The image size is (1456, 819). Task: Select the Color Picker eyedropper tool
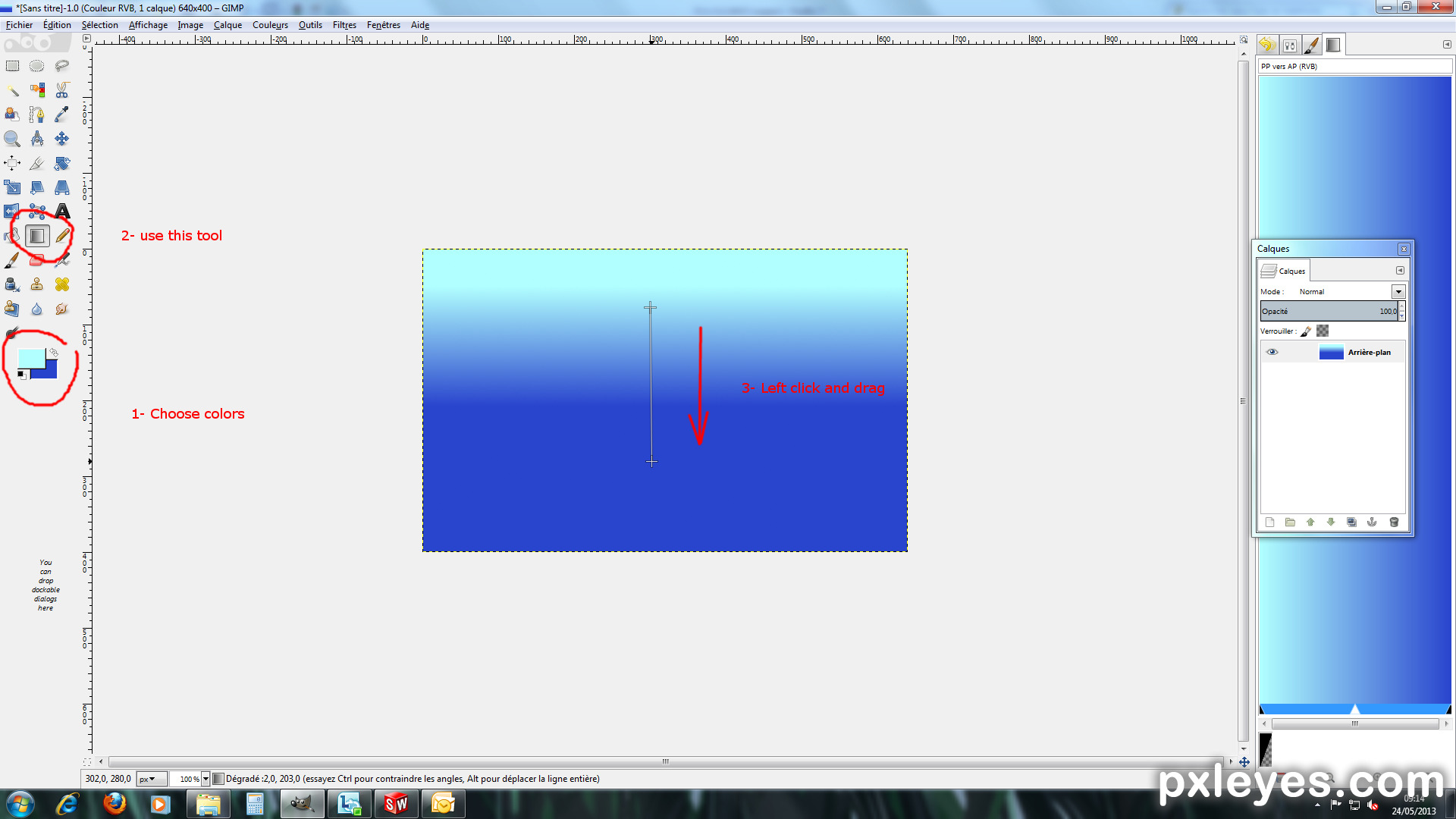point(61,115)
